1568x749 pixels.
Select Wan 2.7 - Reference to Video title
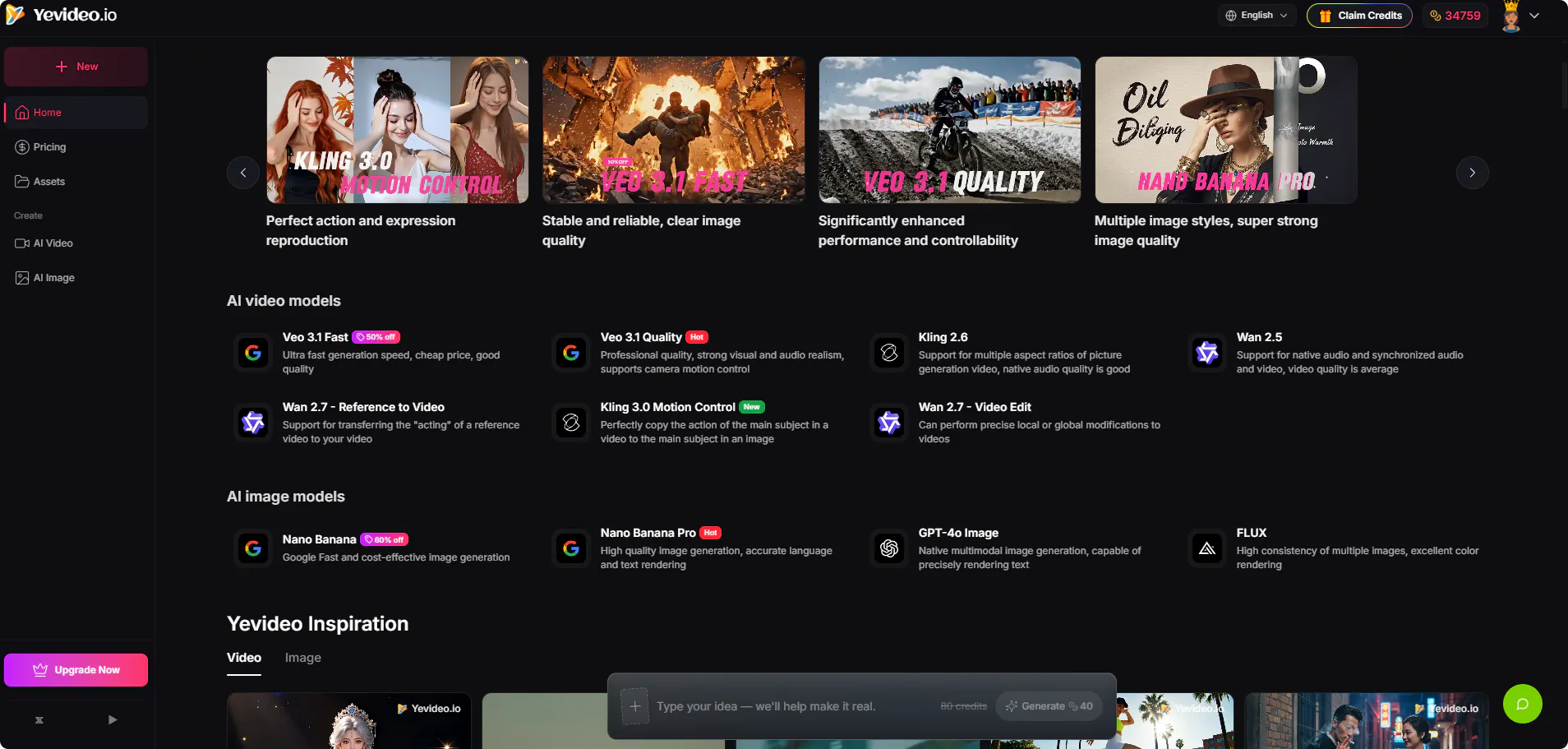363,407
